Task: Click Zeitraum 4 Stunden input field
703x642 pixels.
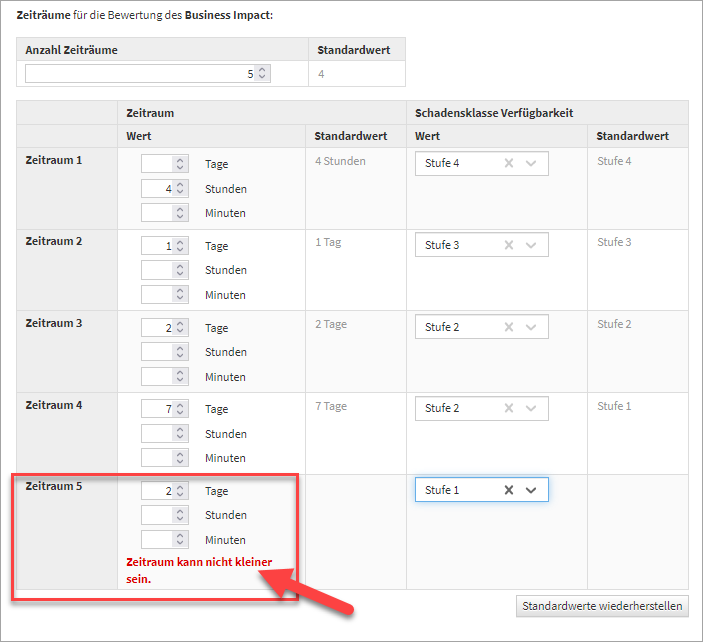Action: pos(157,434)
